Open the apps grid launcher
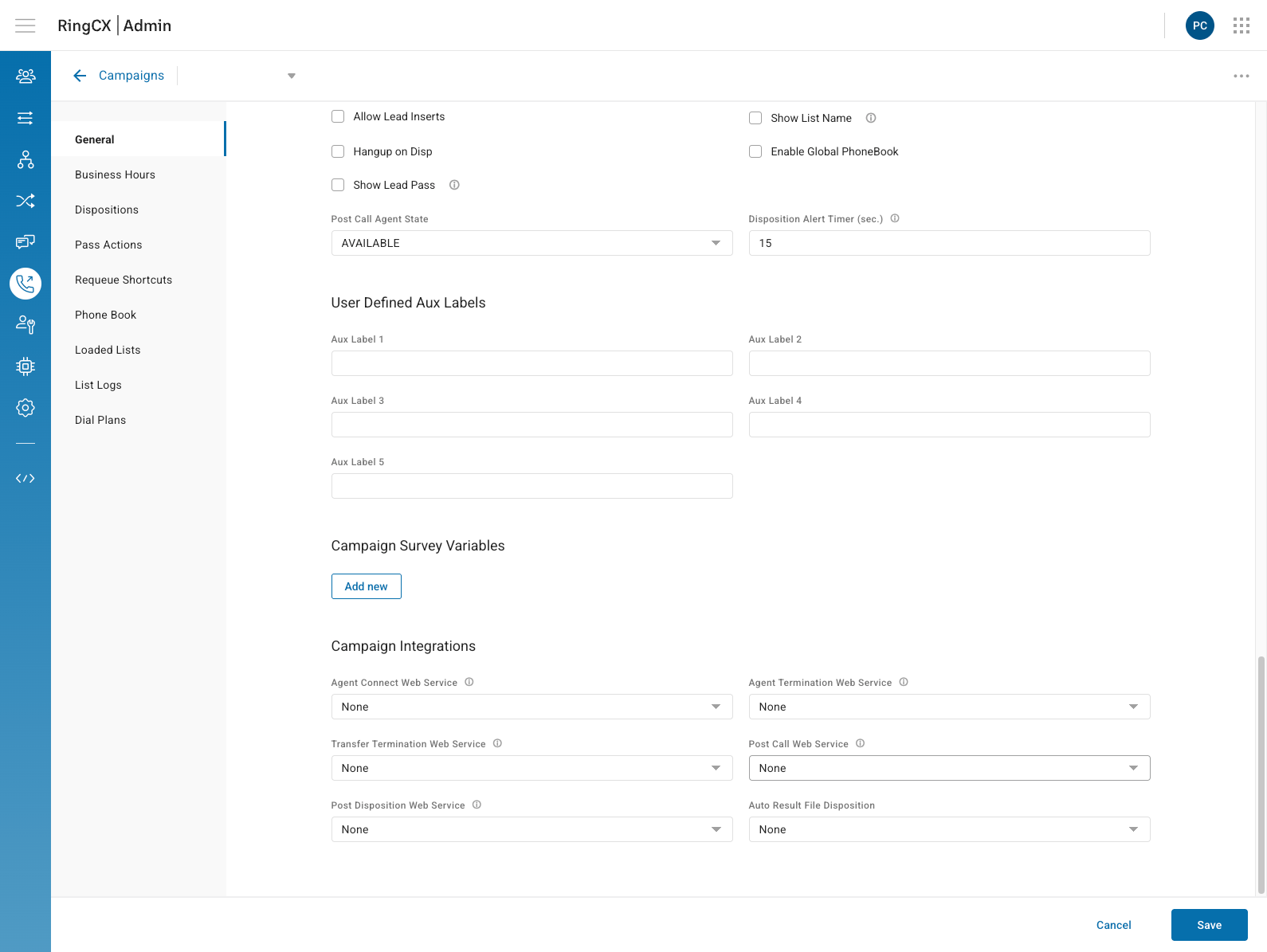The width and height of the screenshot is (1267, 952). point(1242,25)
